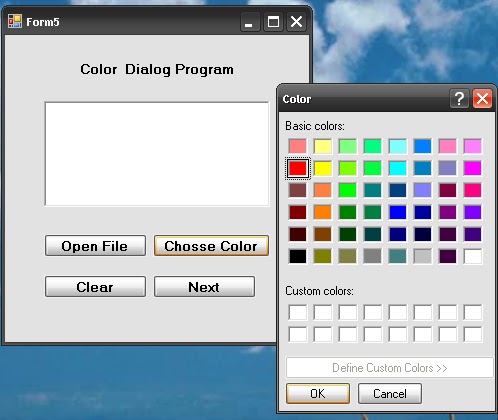Click the Color Dialog Program heading label
The image size is (498, 420).
click(157, 70)
